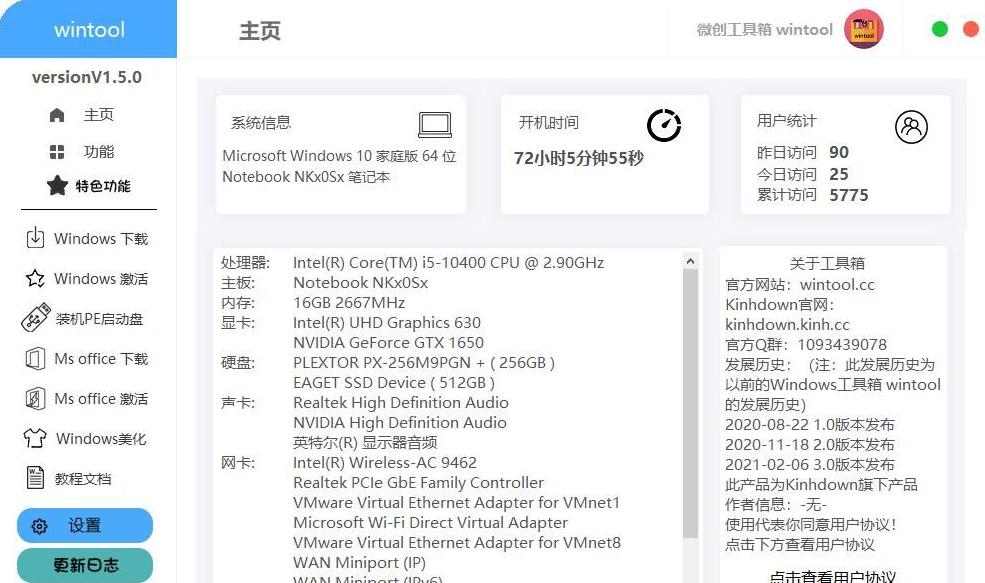Open Windows 下载 download tool

[x=38, y=239]
